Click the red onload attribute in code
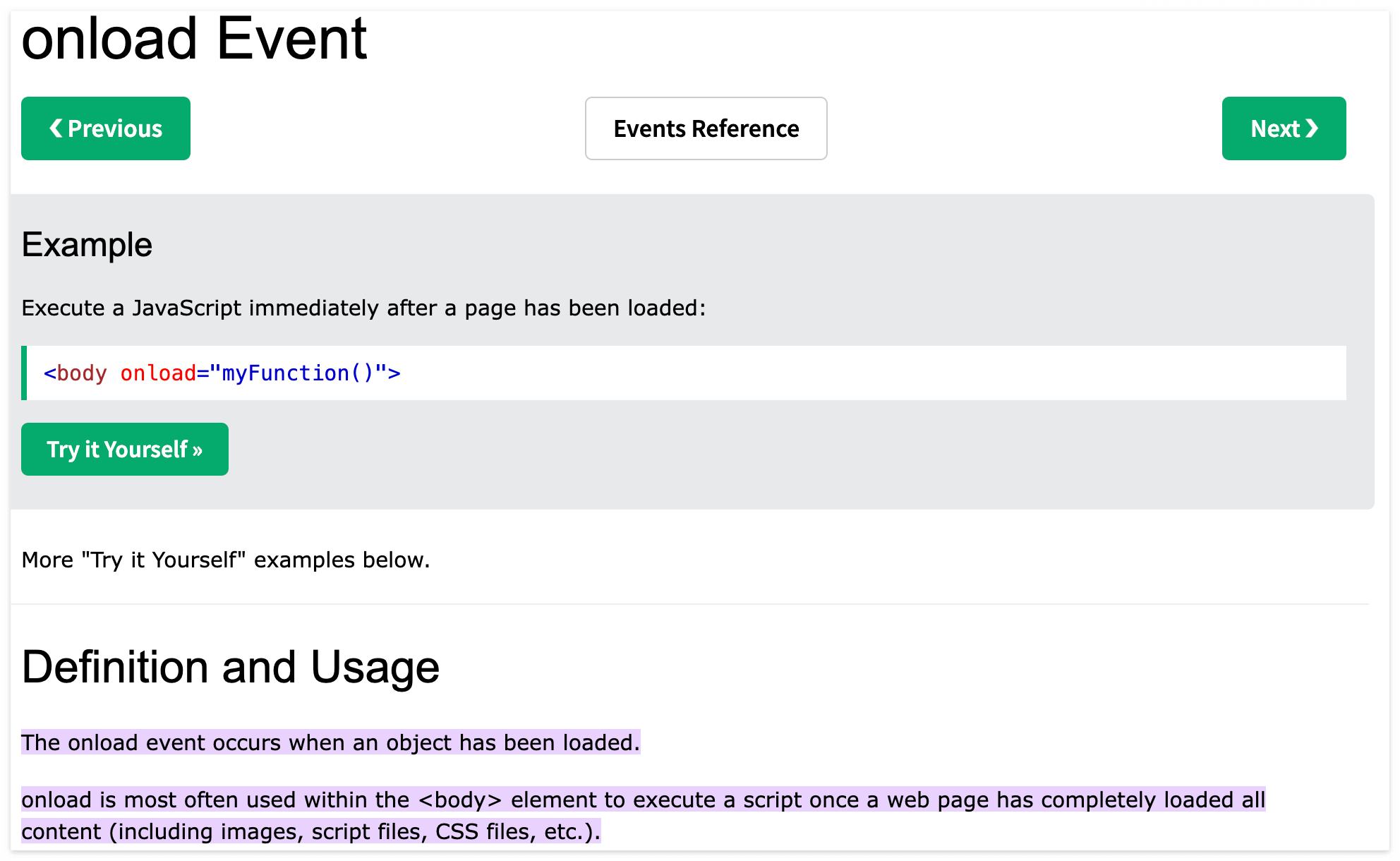Viewport: 1400px width, 861px height. click(158, 373)
